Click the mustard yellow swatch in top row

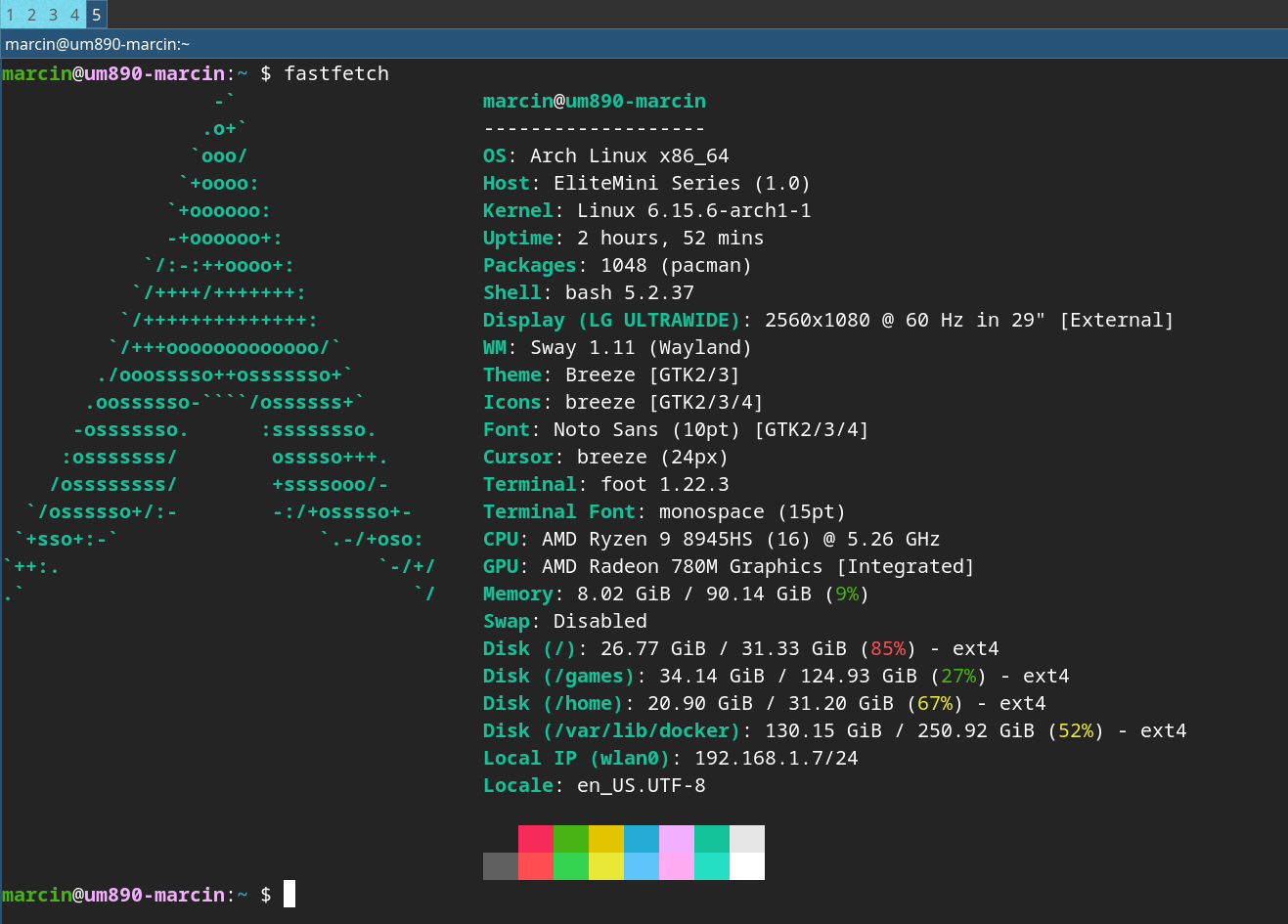click(605, 839)
